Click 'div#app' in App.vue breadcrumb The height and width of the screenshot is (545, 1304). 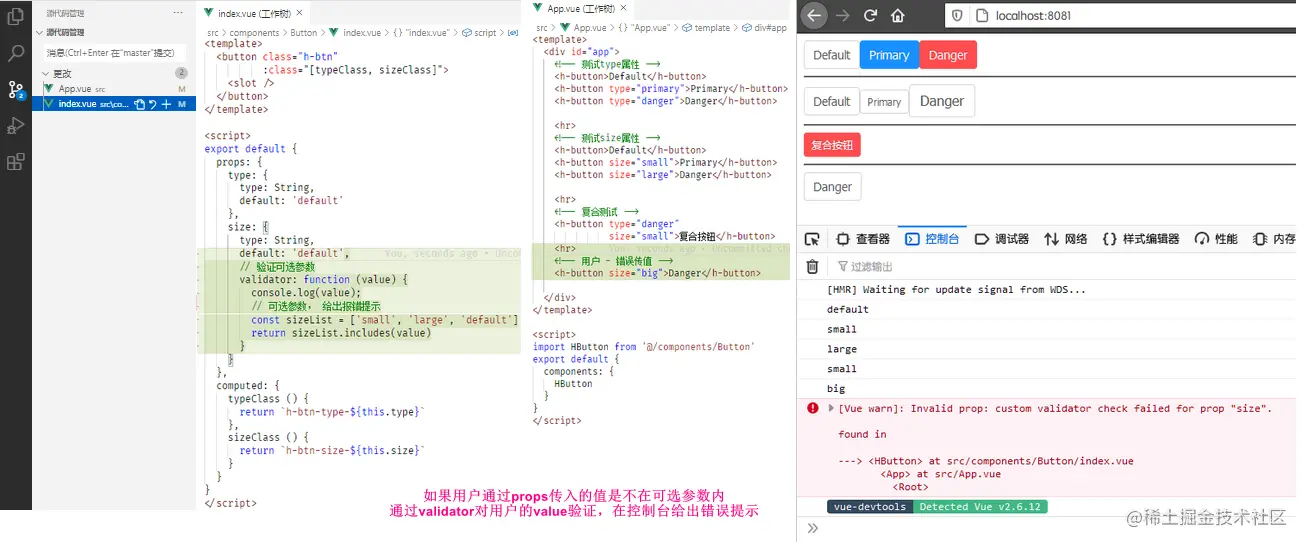coord(770,28)
